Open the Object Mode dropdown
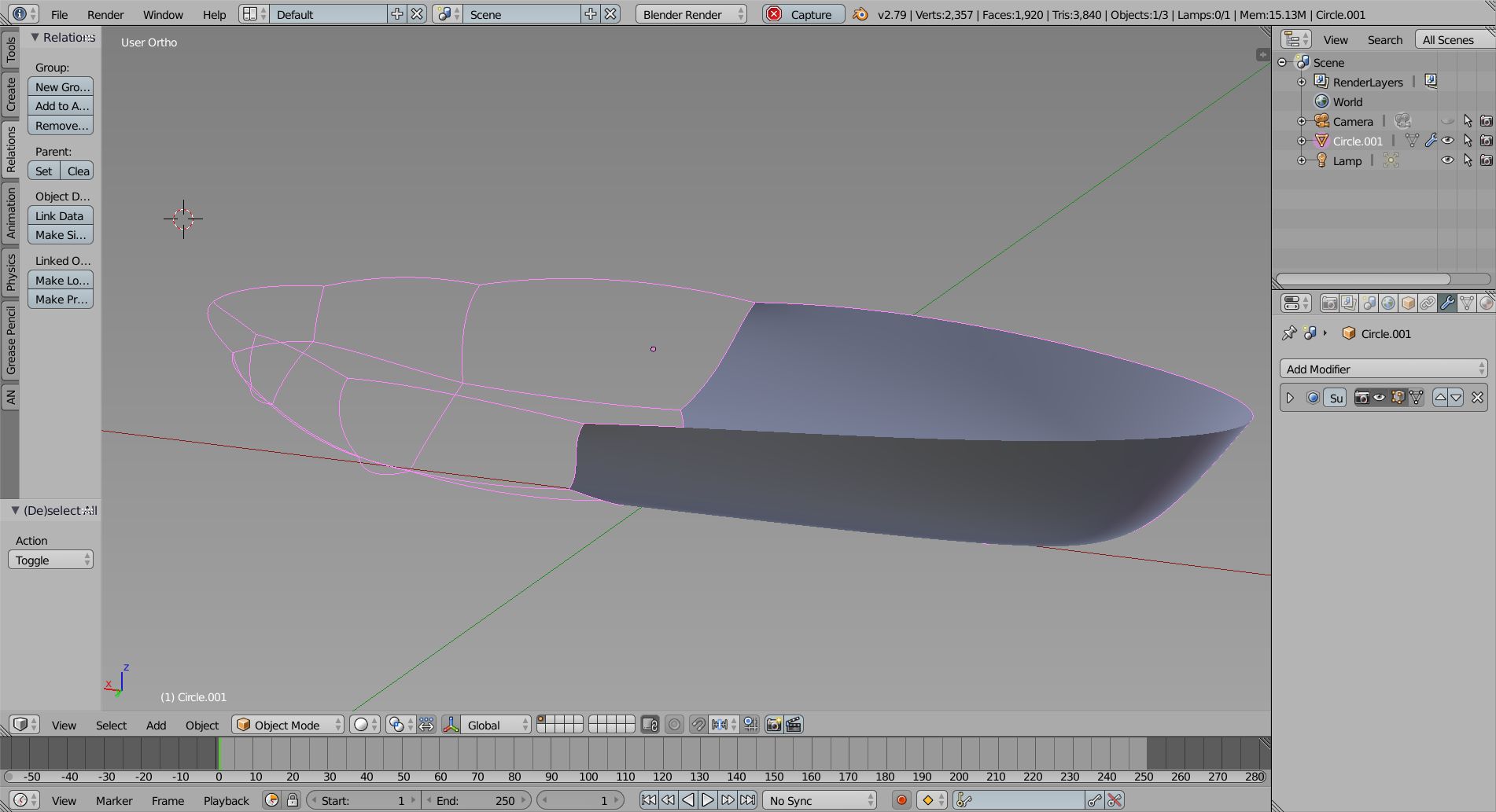The width and height of the screenshot is (1496, 812). click(288, 725)
